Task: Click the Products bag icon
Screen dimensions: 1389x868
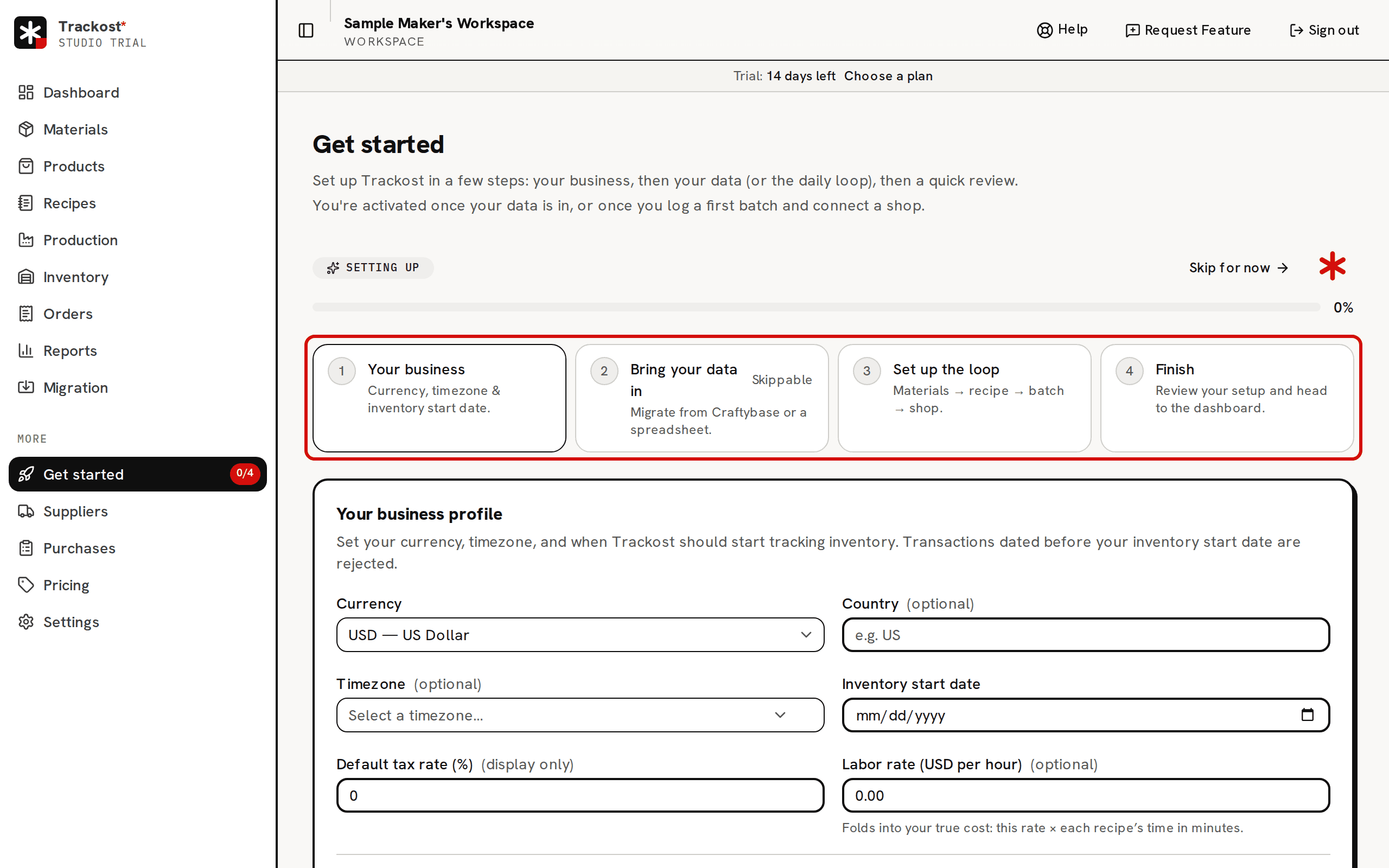Action: point(26,166)
